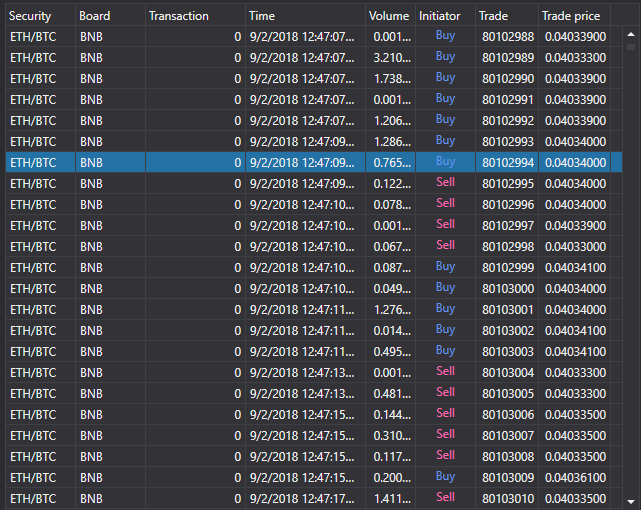Select trade 80102993 cell
The width and height of the screenshot is (641, 510).
508,142
